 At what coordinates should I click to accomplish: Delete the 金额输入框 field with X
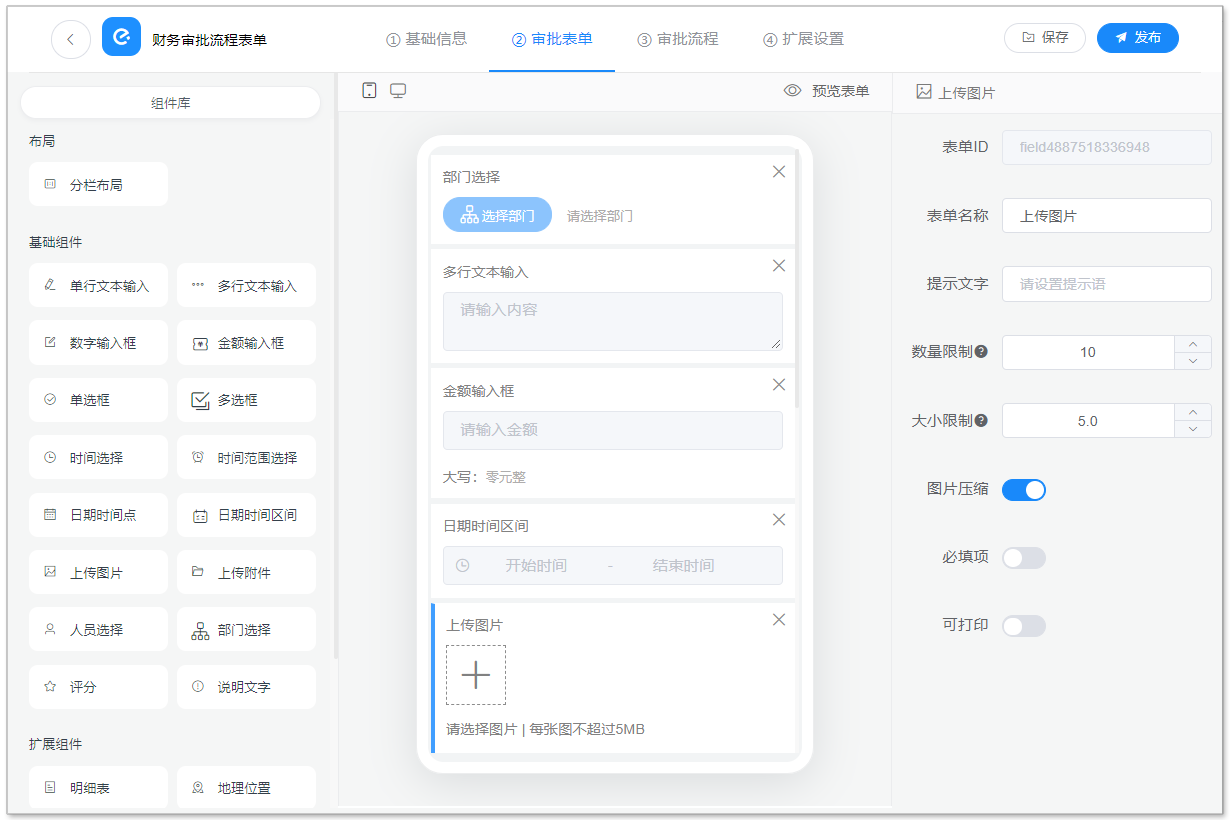(x=779, y=385)
